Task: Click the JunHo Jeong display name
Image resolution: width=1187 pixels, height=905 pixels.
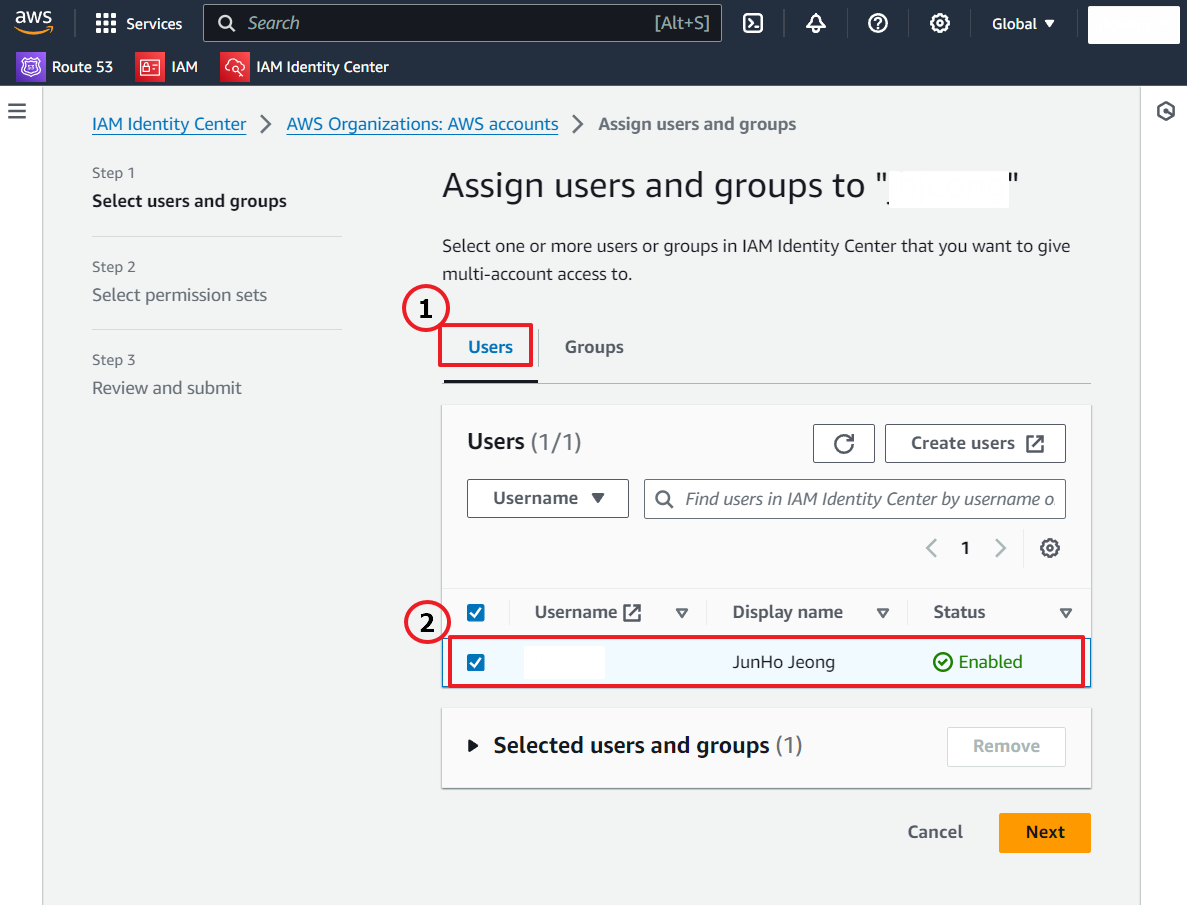Action: 784,662
